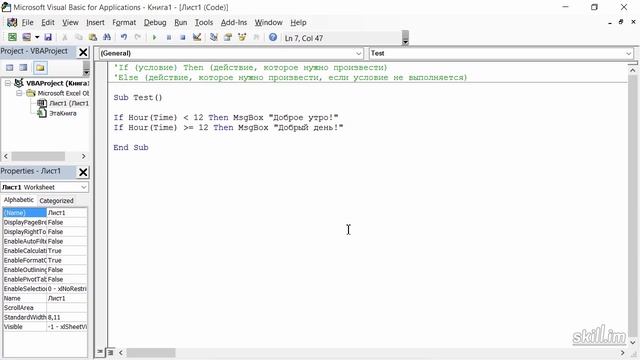Collapse the VBAProject (Книга1) tree node
The height and width of the screenshot is (360, 640).
click(8, 83)
